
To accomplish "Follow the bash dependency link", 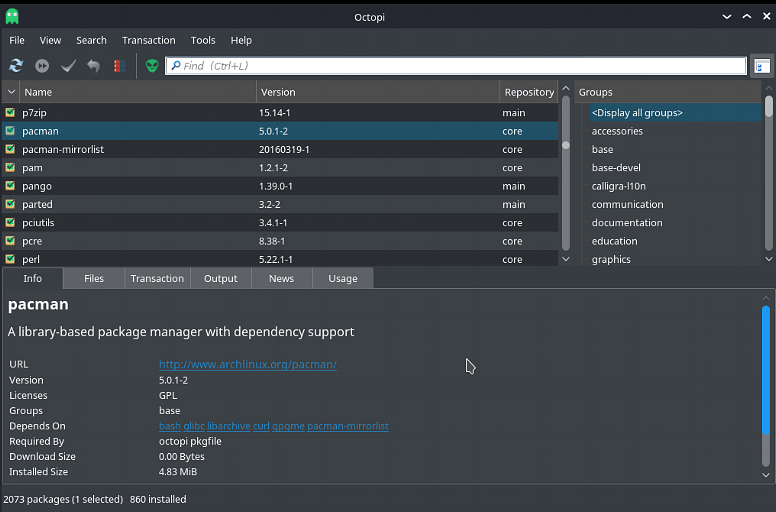I will coord(170,426).
